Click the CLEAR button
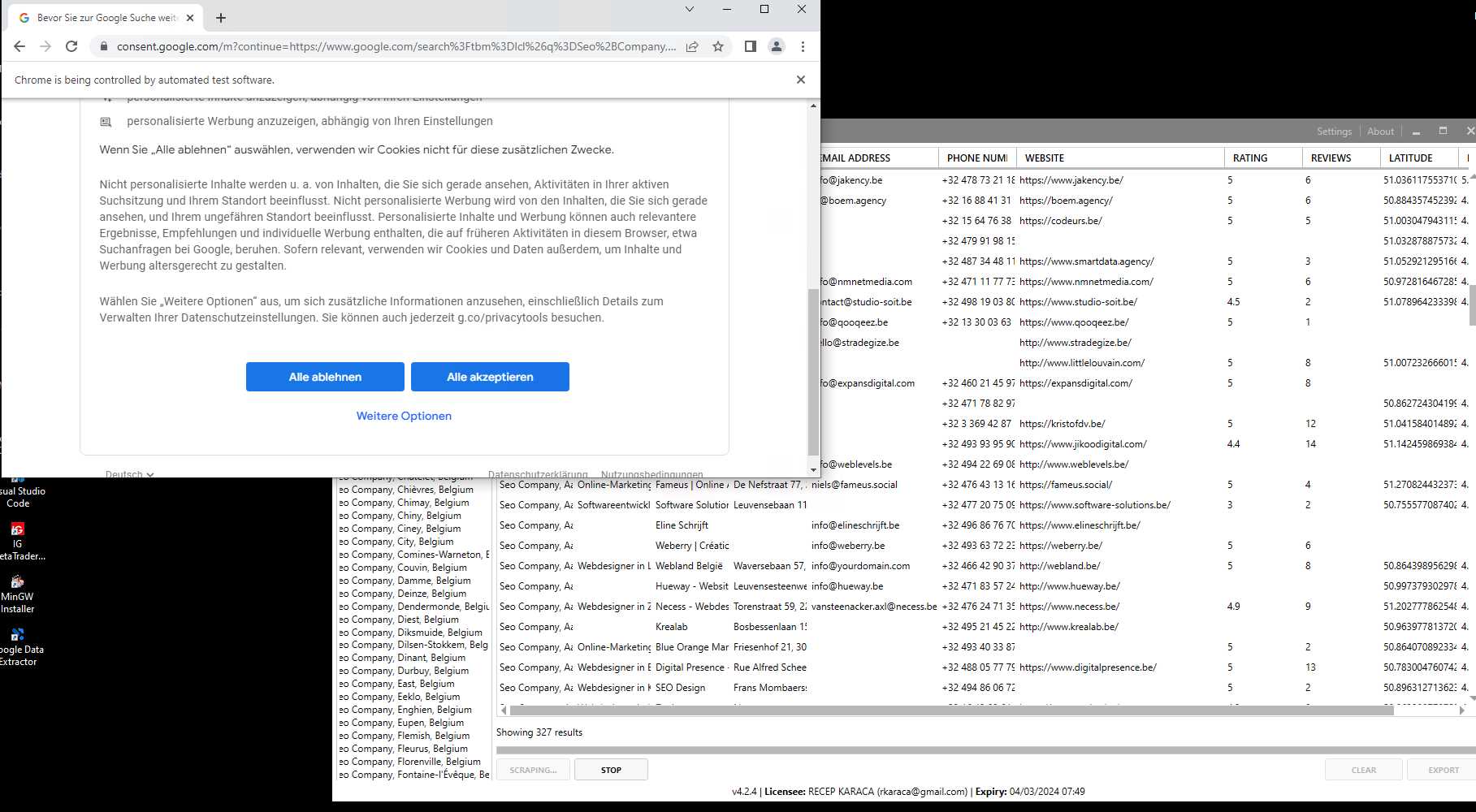This screenshot has height=812, width=1476. point(1364,770)
